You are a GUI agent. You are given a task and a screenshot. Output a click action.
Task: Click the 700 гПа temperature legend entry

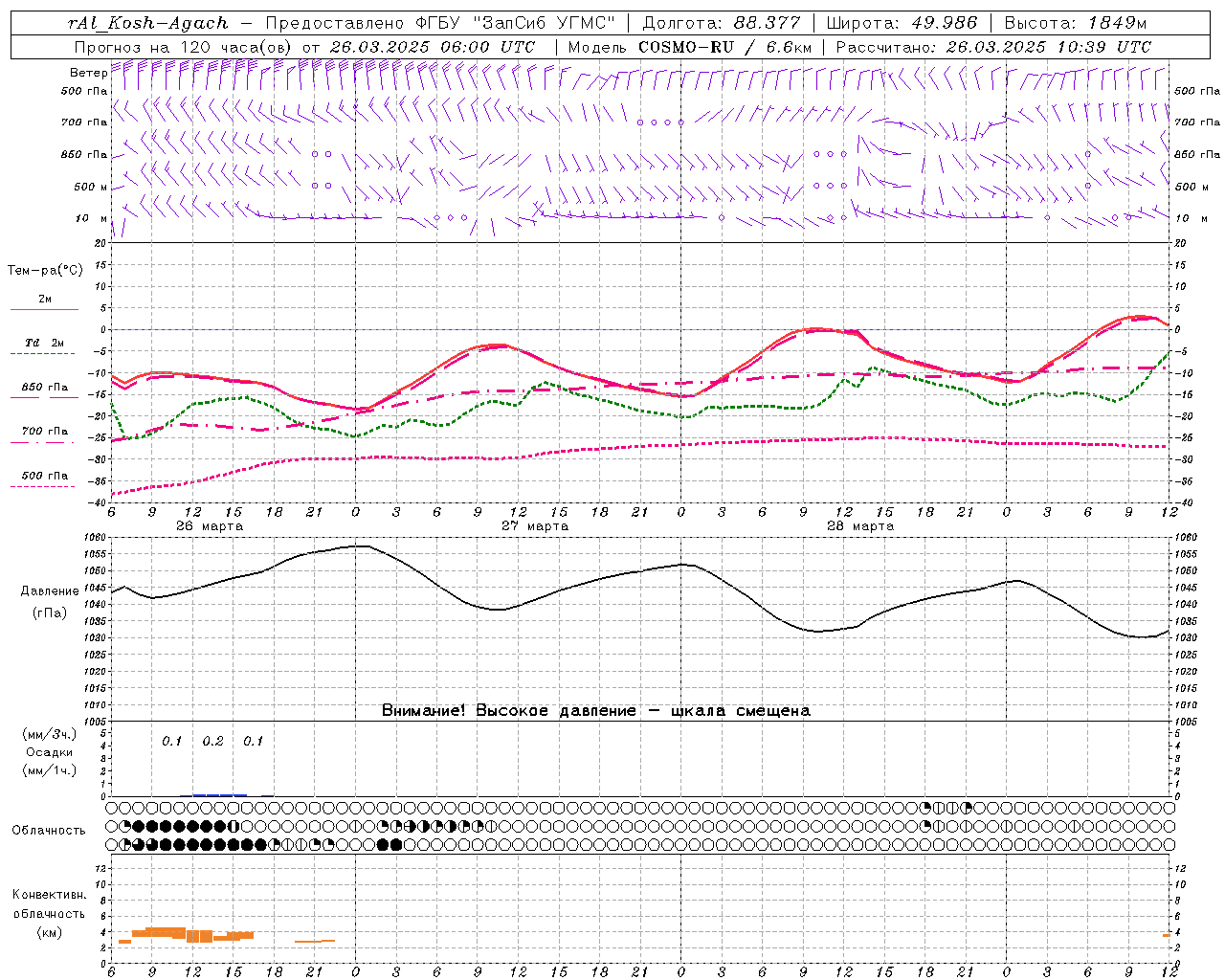(45, 432)
